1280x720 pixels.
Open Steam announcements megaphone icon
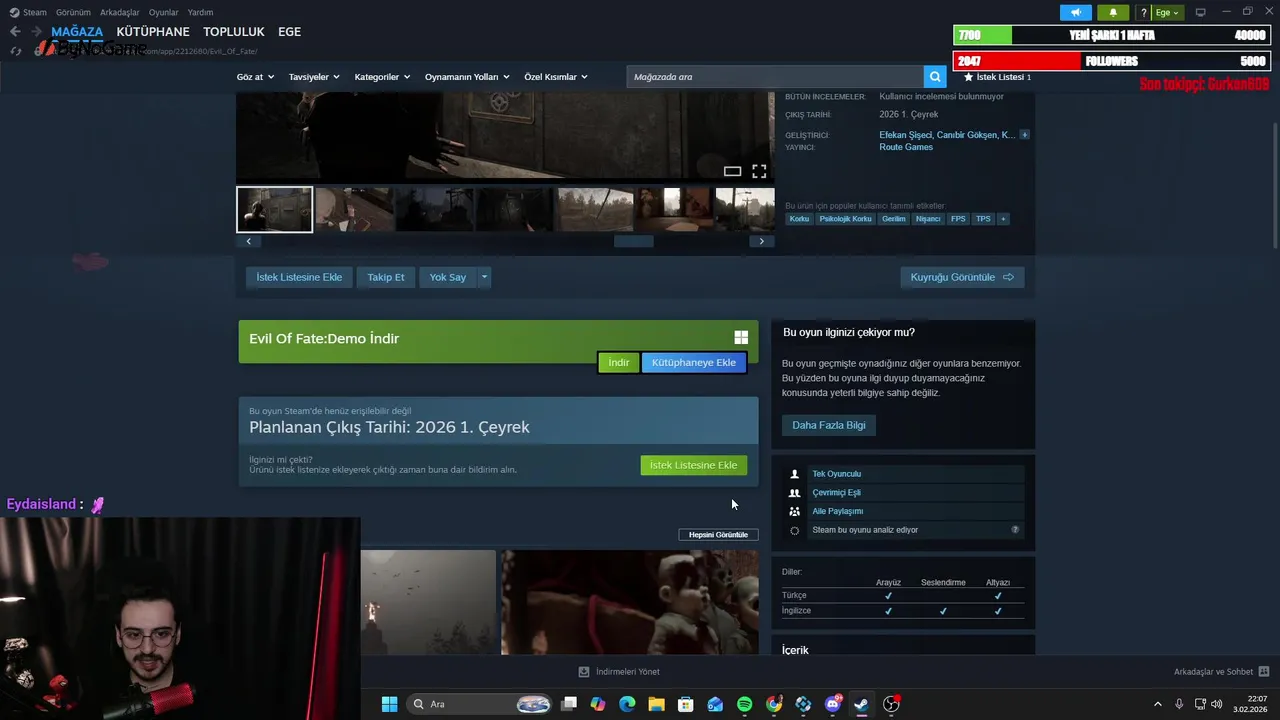coord(1075,12)
